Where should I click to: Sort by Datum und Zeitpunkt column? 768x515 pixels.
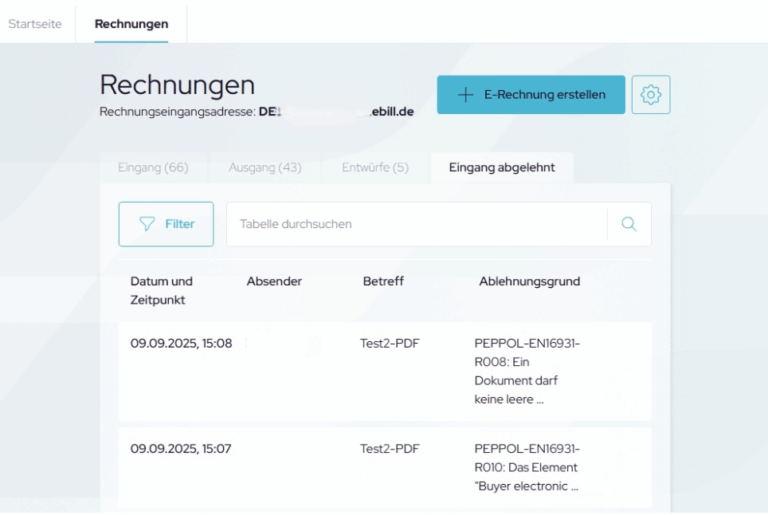click(162, 290)
